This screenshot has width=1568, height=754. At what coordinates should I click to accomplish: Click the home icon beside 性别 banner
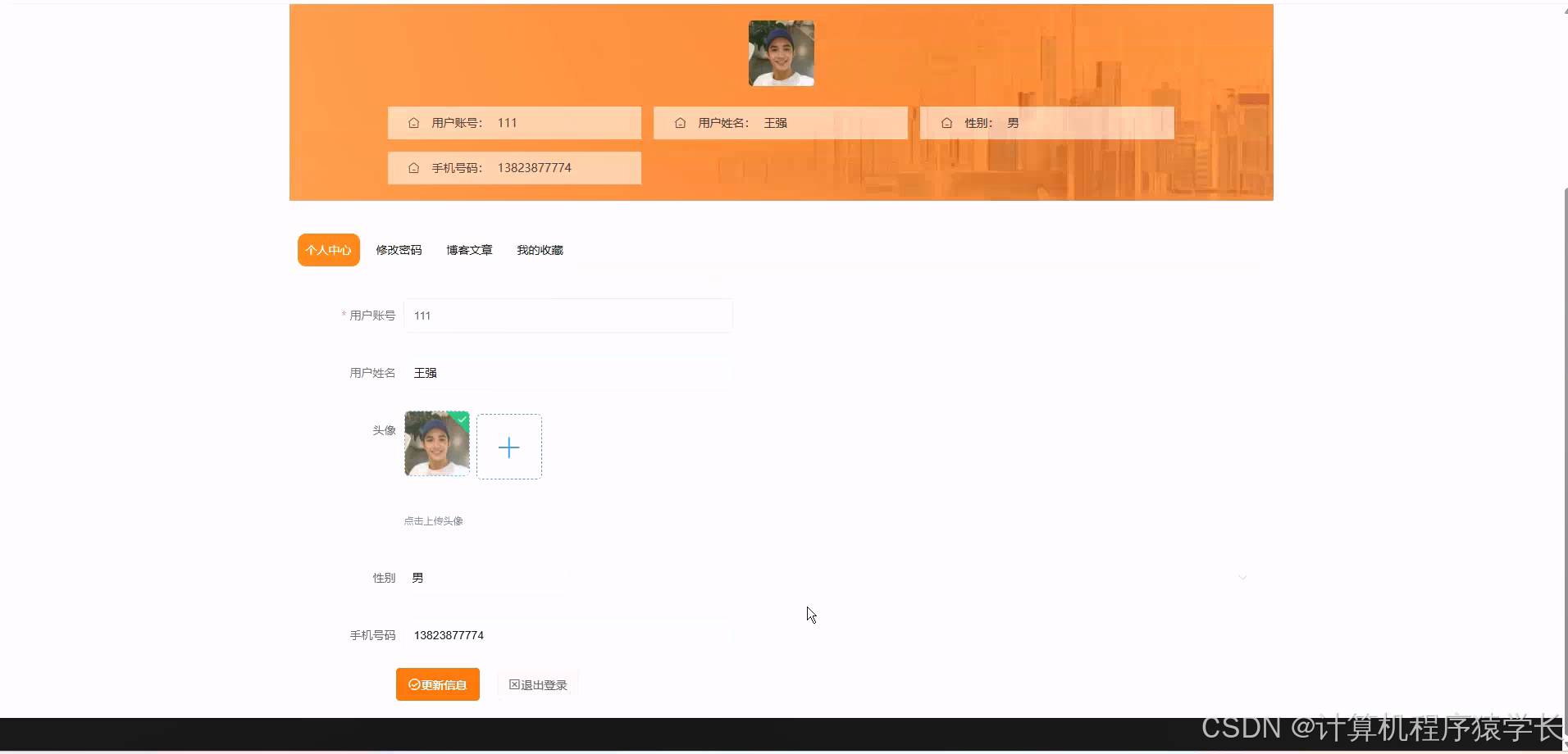click(x=946, y=123)
